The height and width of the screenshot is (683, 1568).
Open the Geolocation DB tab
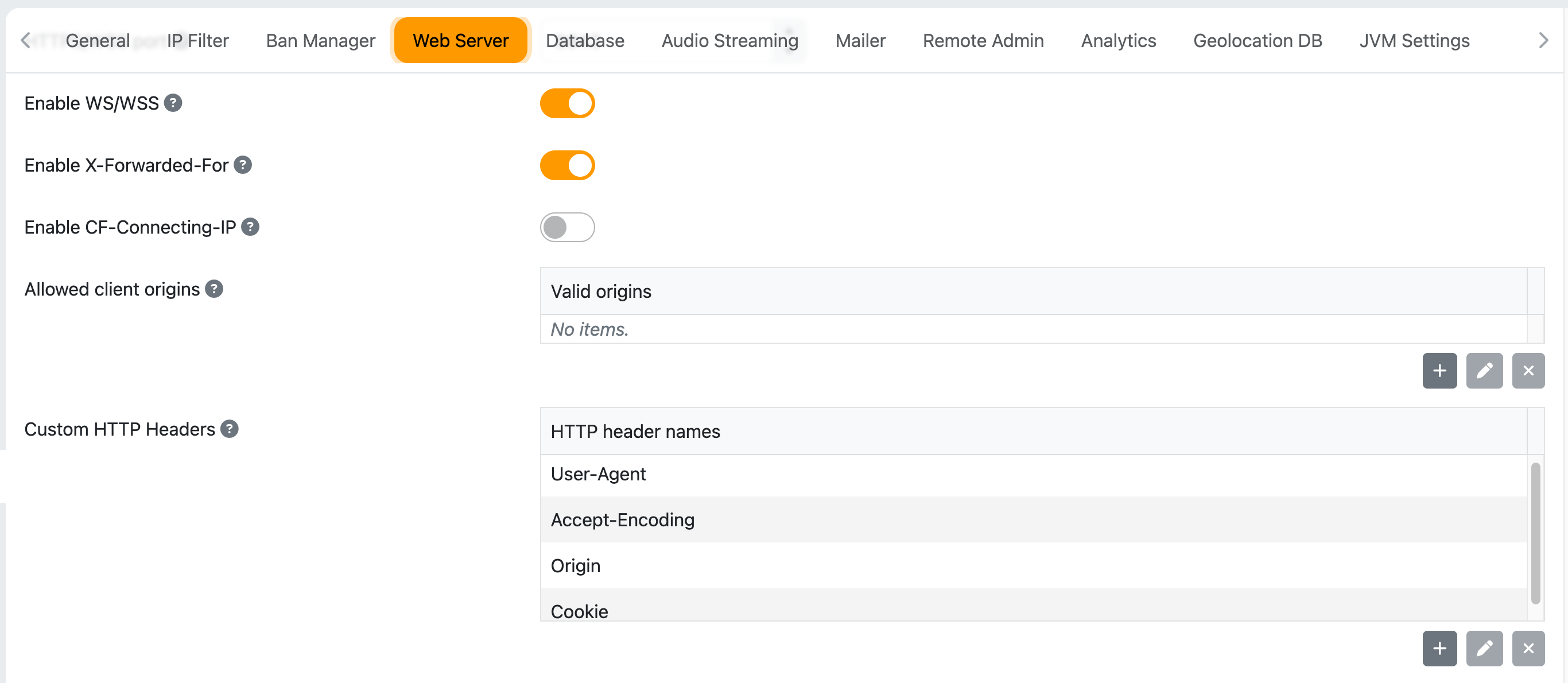(x=1257, y=40)
